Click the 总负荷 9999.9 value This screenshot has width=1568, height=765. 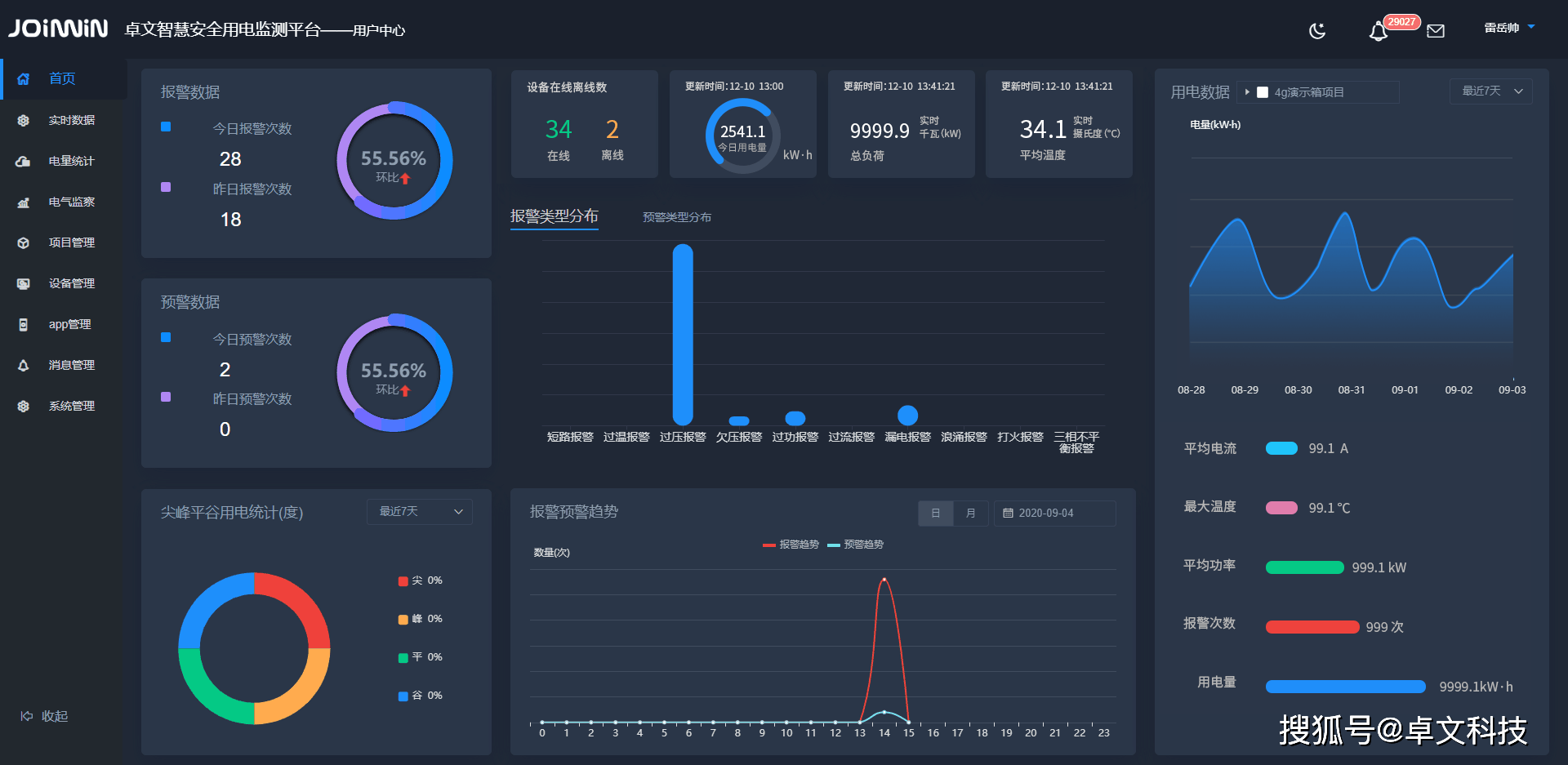[880, 131]
